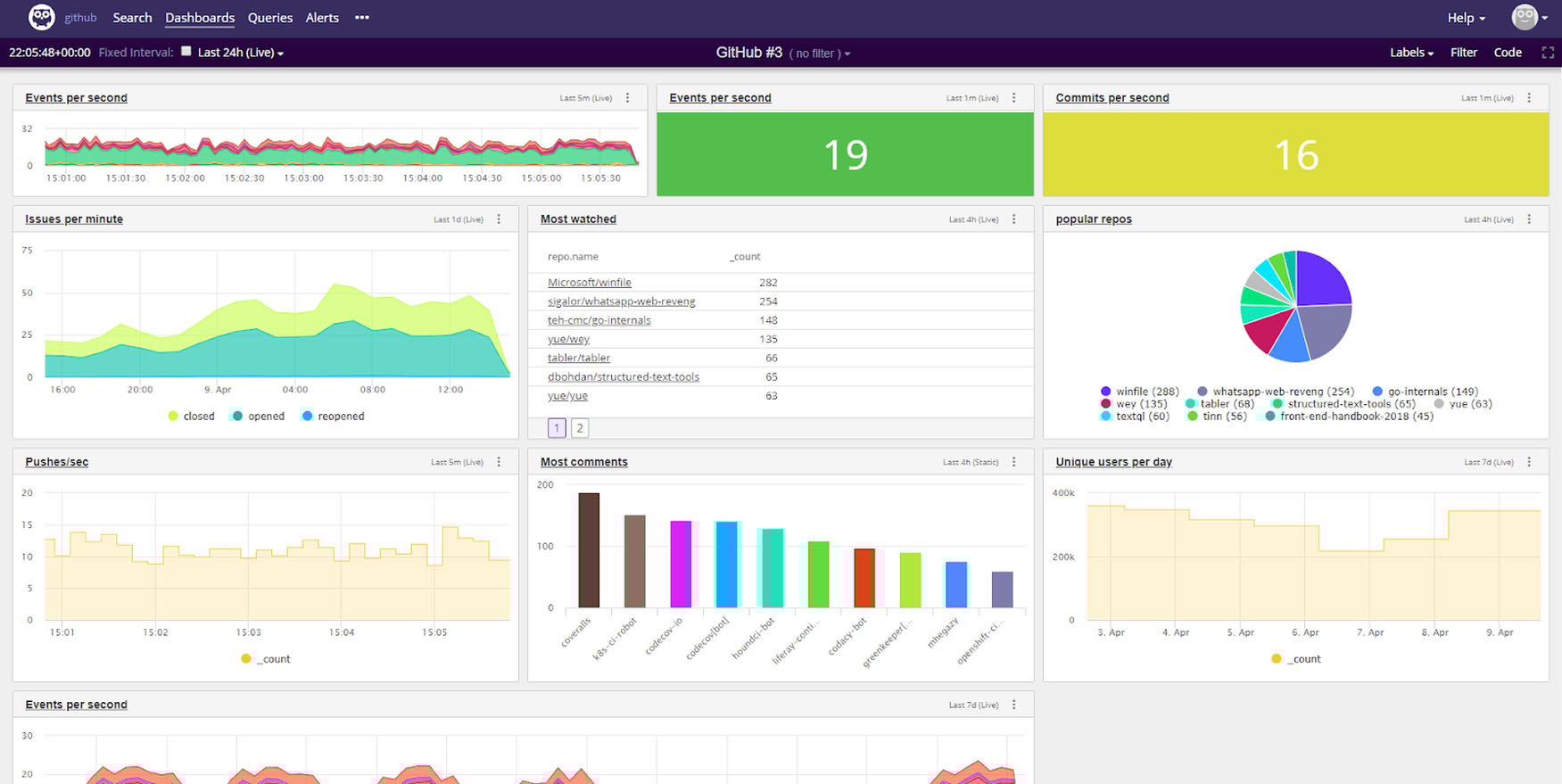Click the owl logo icon

[41, 17]
